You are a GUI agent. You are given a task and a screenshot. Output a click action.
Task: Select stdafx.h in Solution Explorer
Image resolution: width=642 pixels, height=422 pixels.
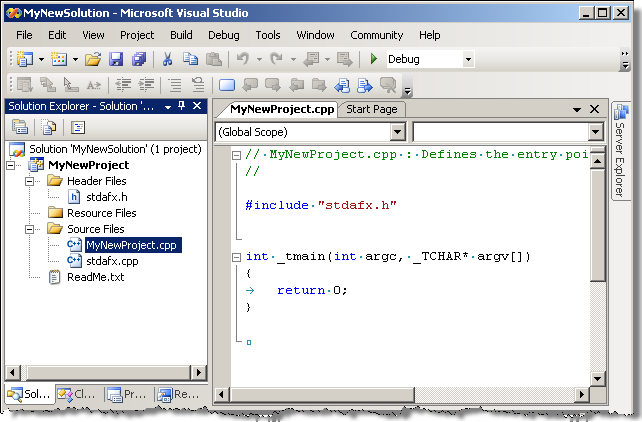pyautogui.click(x=106, y=197)
